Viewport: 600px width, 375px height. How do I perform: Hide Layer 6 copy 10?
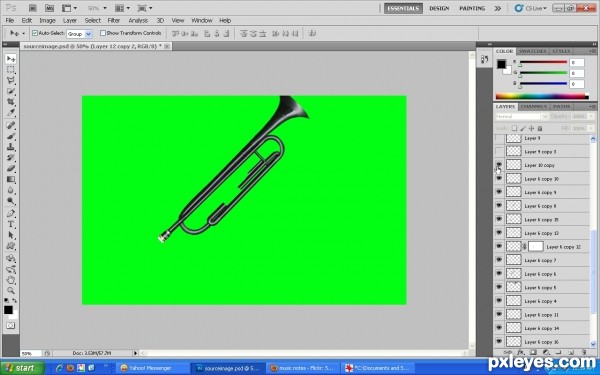pos(499,179)
